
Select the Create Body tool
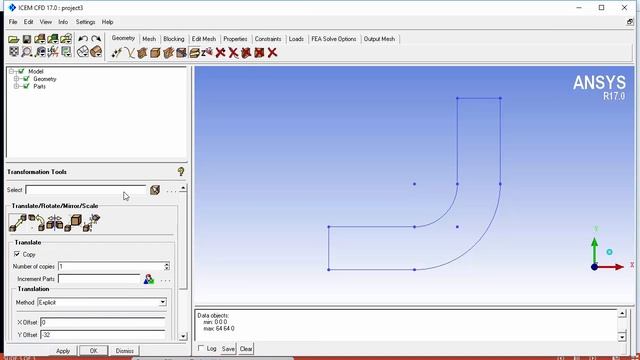[155, 53]
